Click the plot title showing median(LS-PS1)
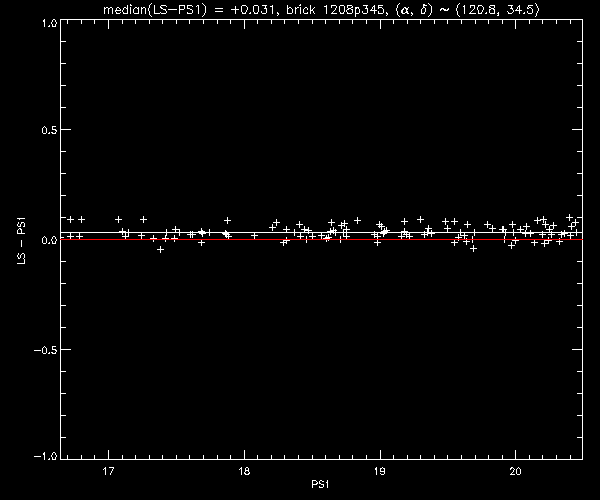The image size is (600, 500). 321,9
